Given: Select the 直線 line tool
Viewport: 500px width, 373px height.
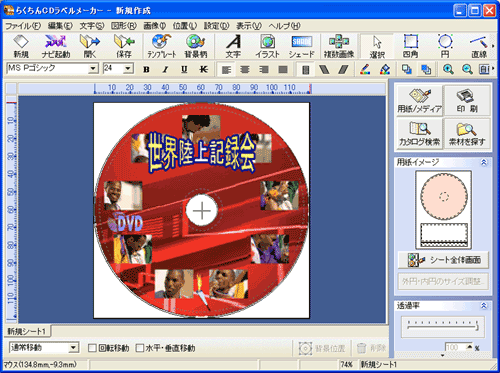Looking at the screenshot, I should pos(479,46).
